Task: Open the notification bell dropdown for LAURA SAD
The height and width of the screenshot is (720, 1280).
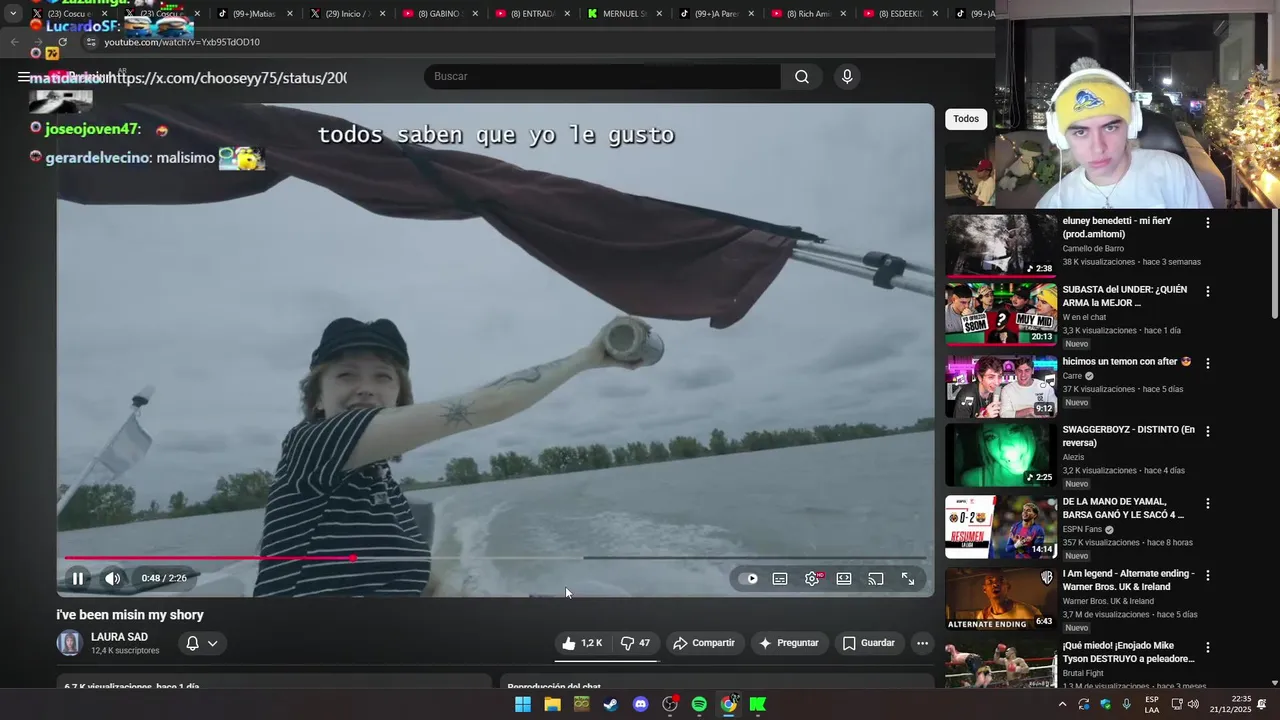Action: (202, 643)
